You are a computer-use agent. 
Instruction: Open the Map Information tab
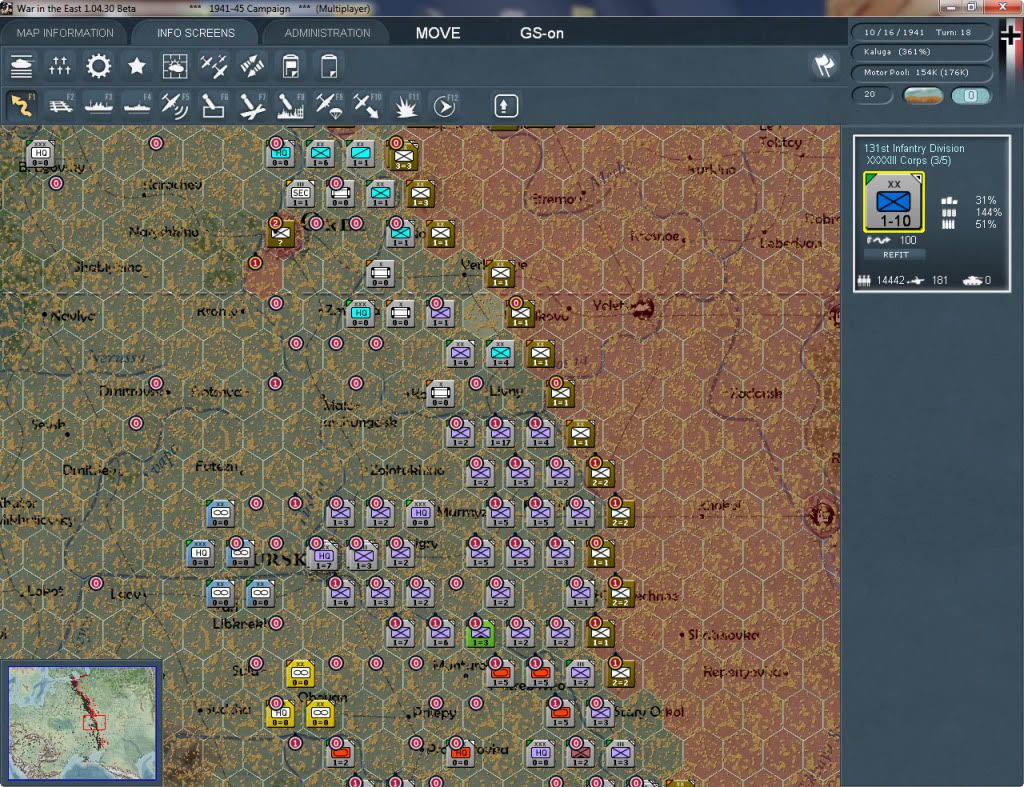pos(65,33)
